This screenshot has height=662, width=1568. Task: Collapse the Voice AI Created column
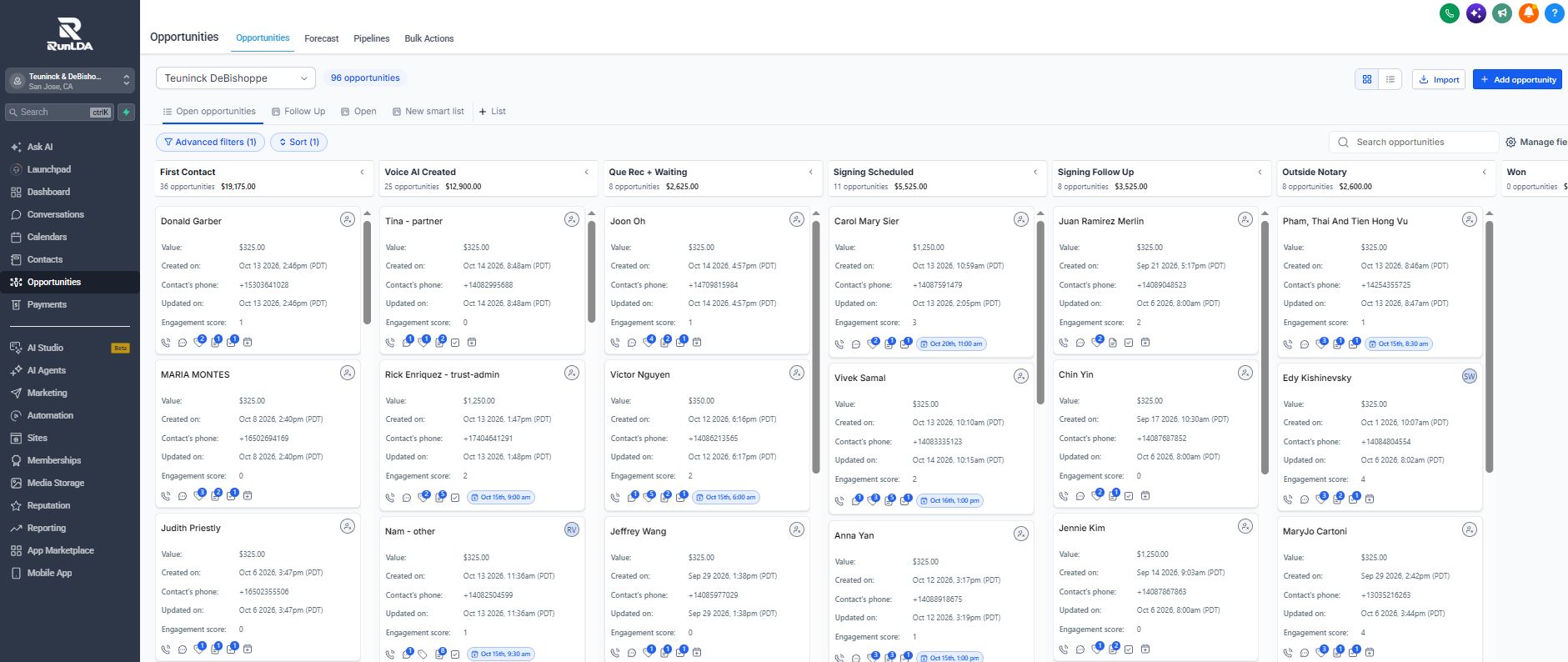[x=586, y=172]
